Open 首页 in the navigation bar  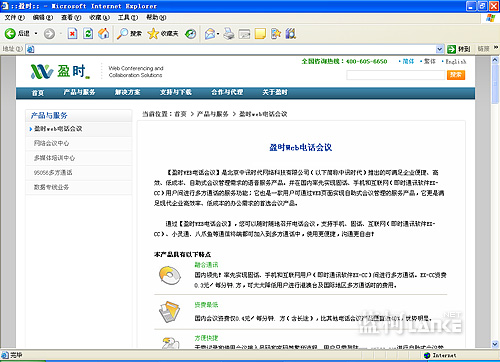[38, 93]
